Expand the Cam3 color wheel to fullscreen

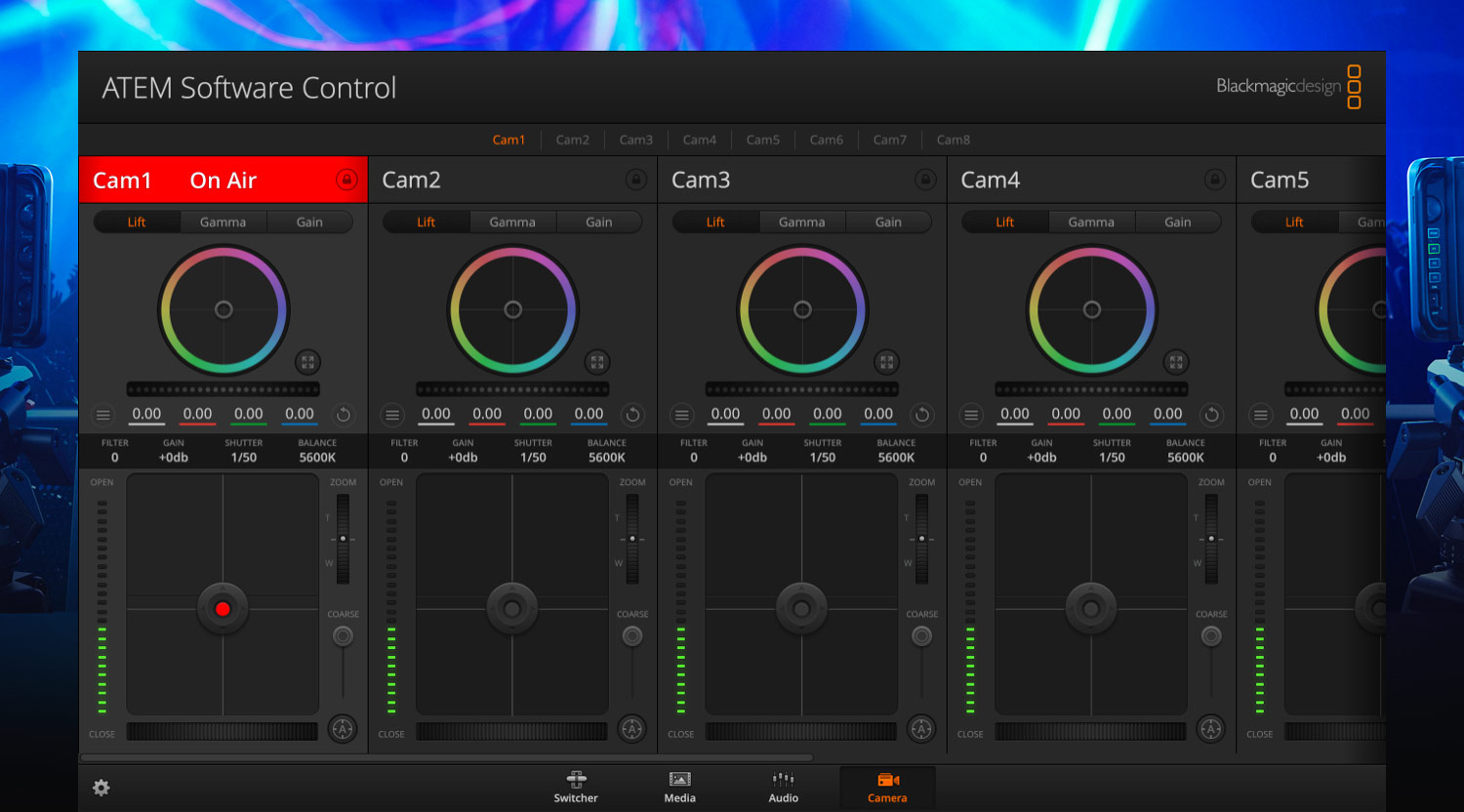(x=886, y=362)
